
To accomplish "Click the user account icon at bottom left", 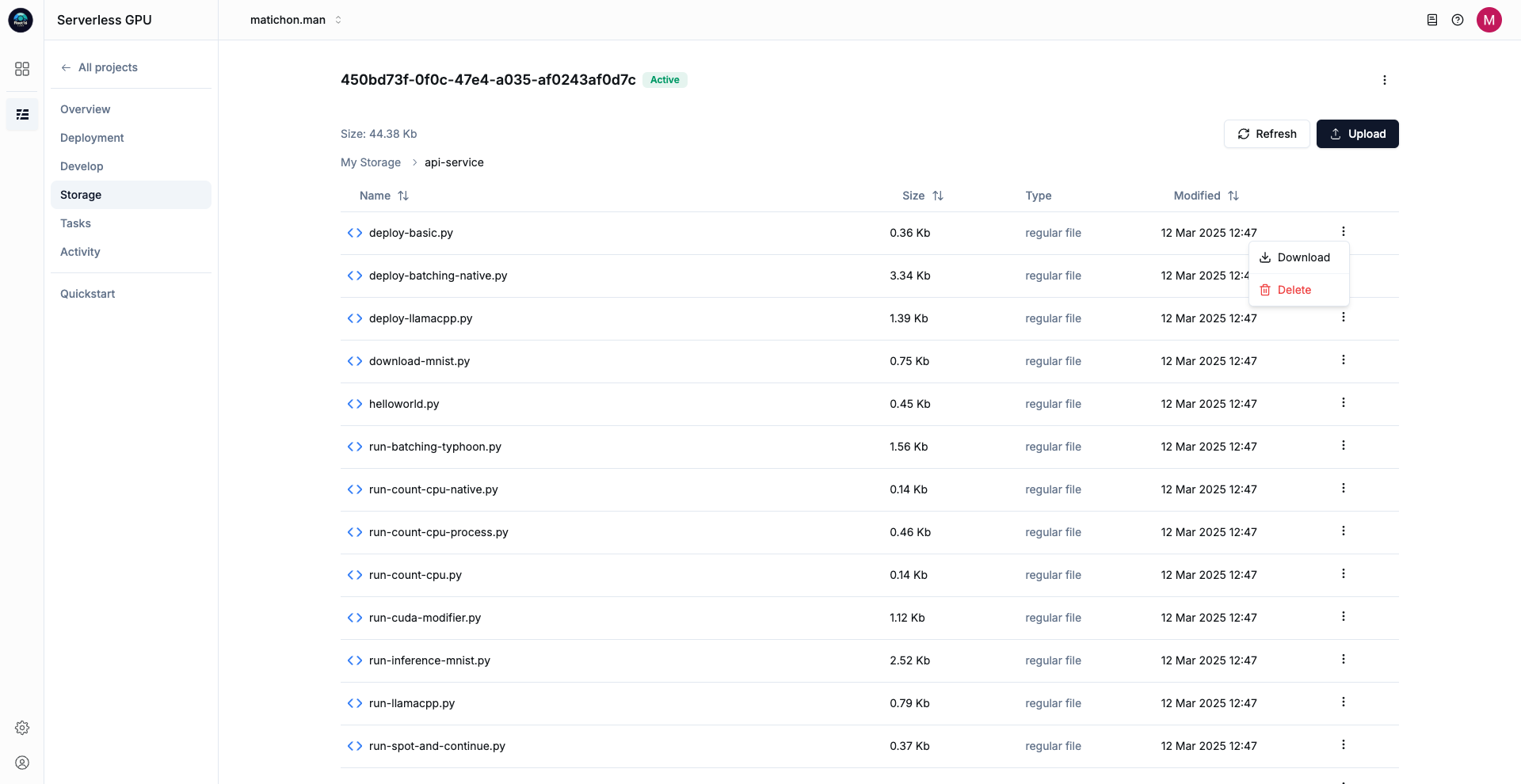I will pos(22,763).
